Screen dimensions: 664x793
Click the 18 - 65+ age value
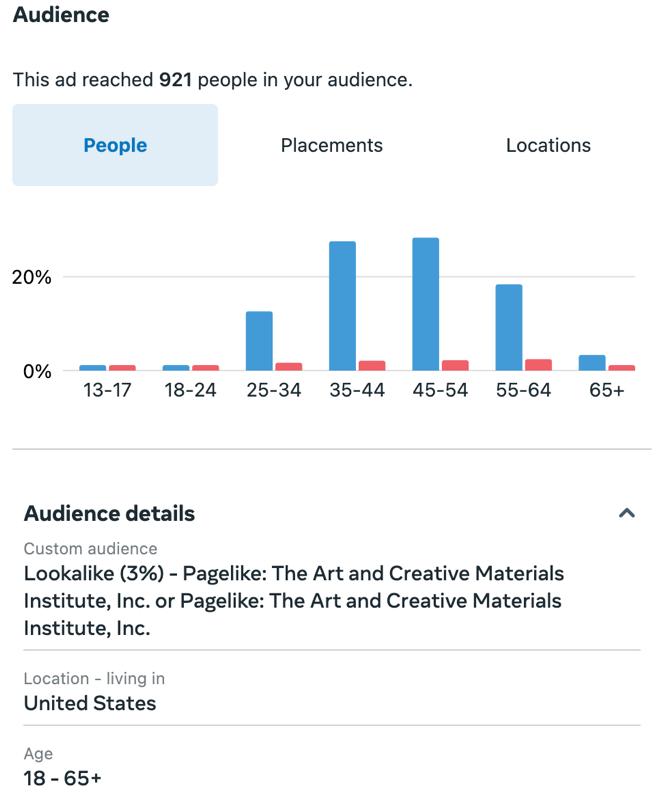[62, 778]
